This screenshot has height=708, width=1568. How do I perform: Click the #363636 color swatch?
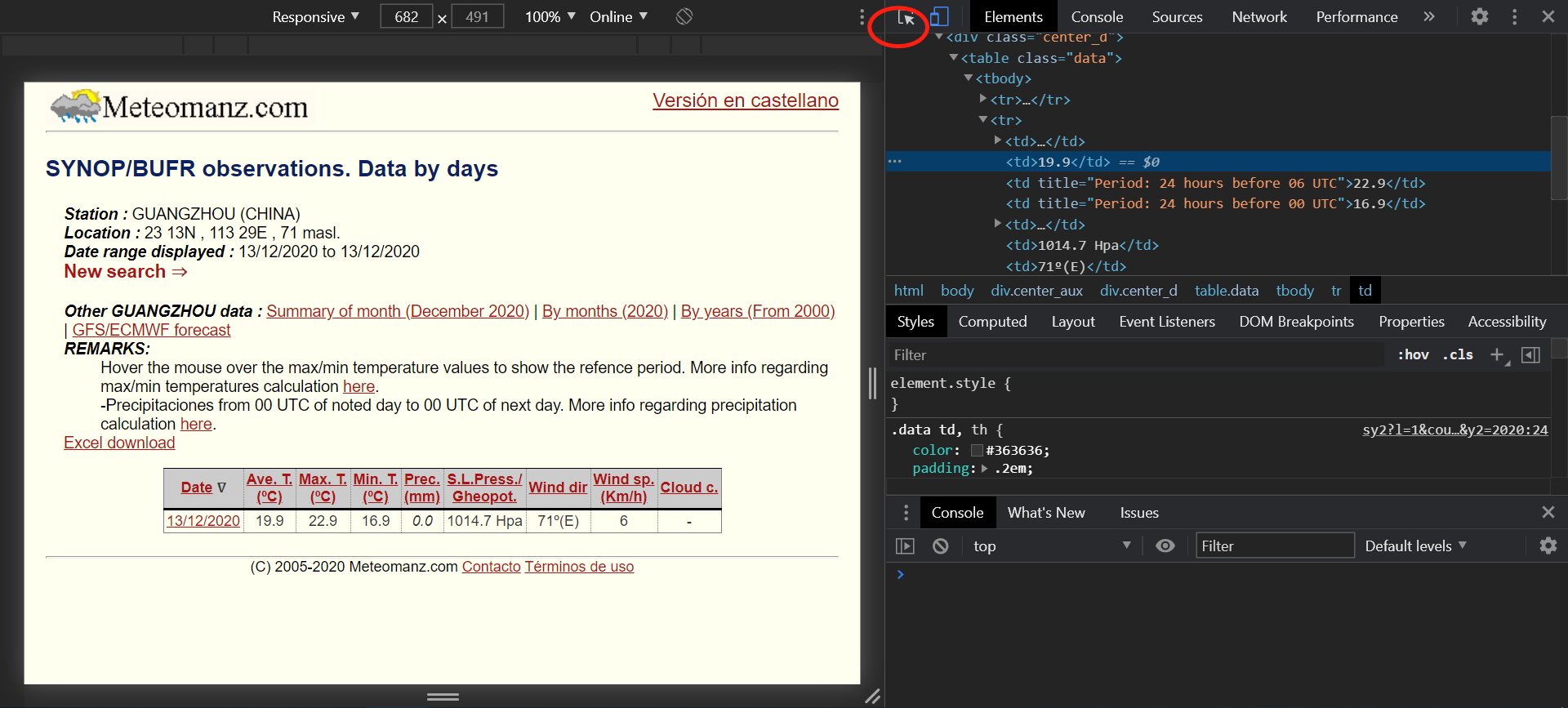[977, 450]
